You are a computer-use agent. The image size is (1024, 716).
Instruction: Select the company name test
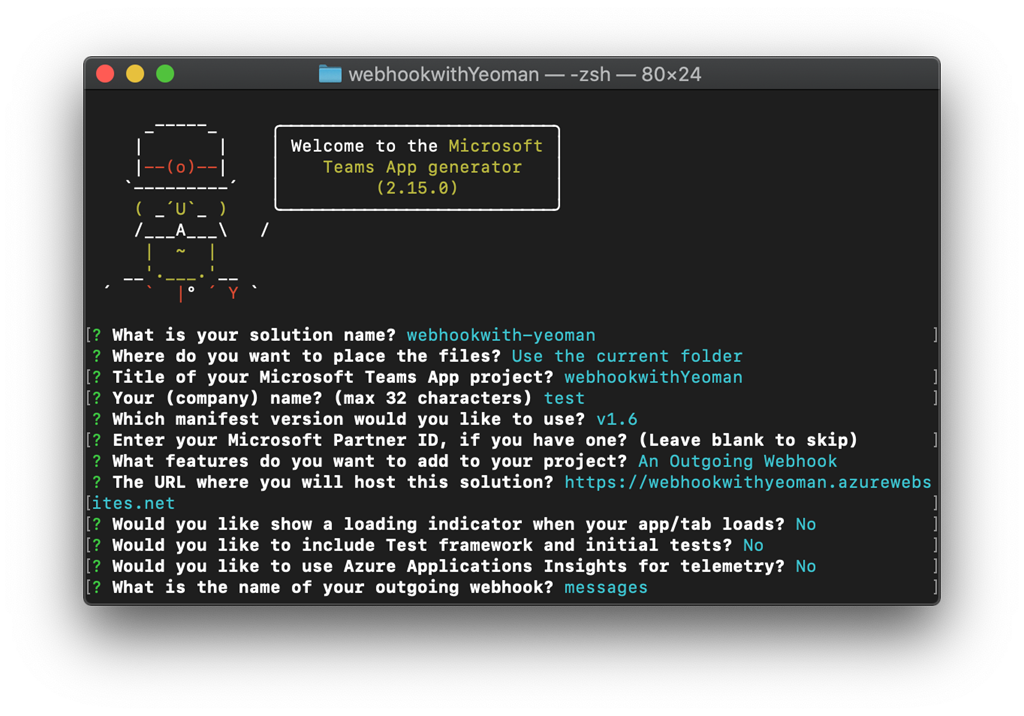coord(564,398)
